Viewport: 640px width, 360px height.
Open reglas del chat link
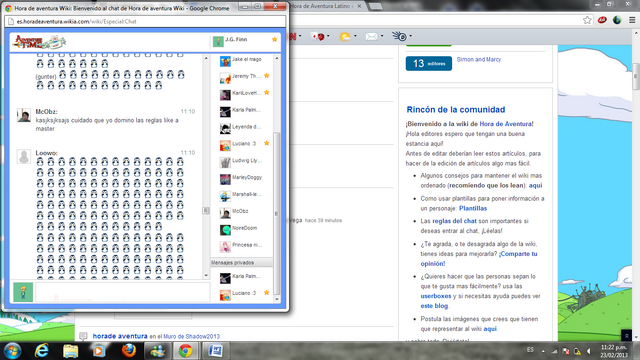[454, 221]
